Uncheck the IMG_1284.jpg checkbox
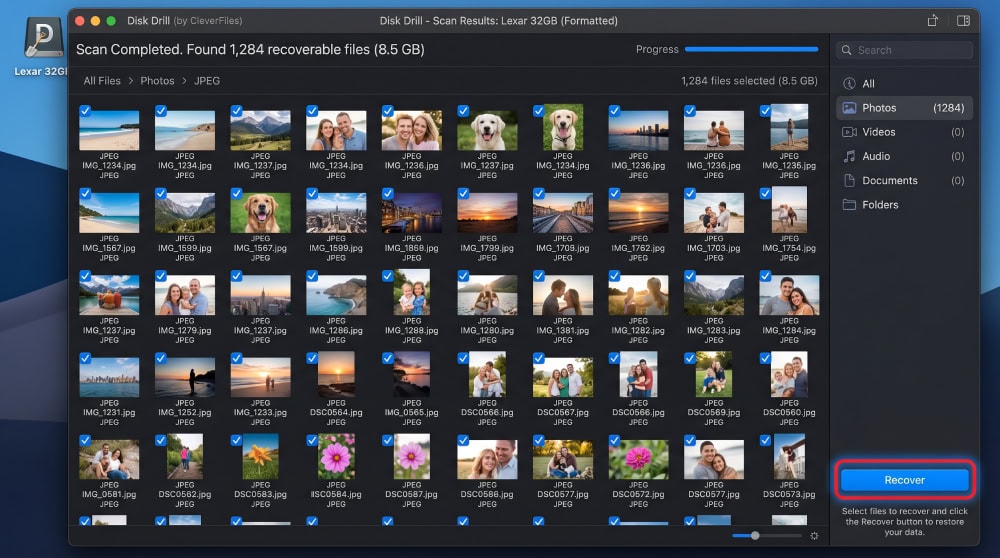1000x558 pixels. [x=765, y=275]
